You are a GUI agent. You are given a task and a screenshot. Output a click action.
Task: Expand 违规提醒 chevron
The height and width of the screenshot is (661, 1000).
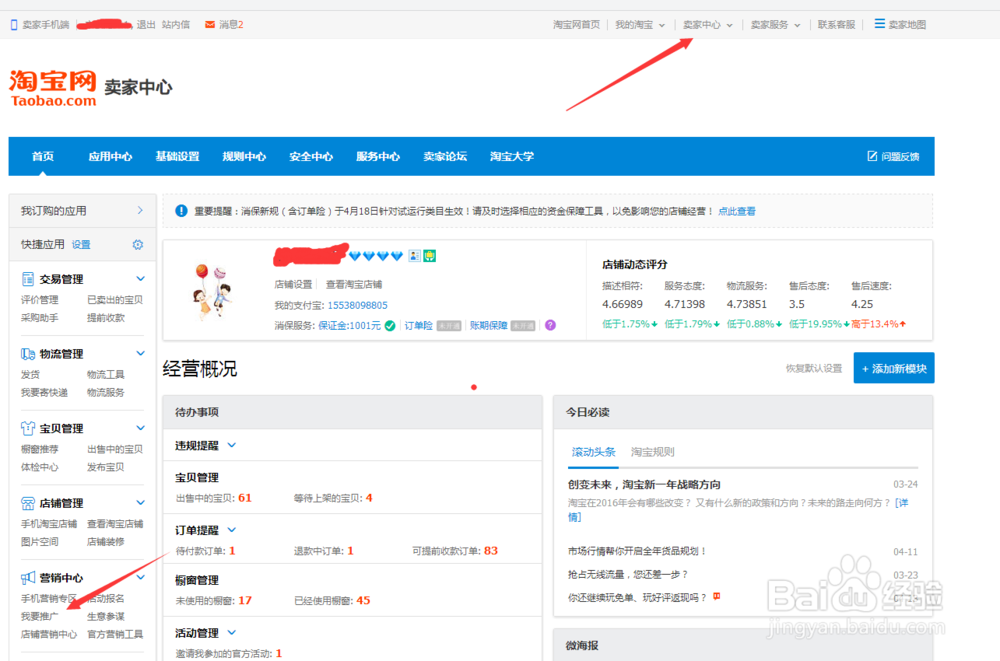click(x=232, y=445)
